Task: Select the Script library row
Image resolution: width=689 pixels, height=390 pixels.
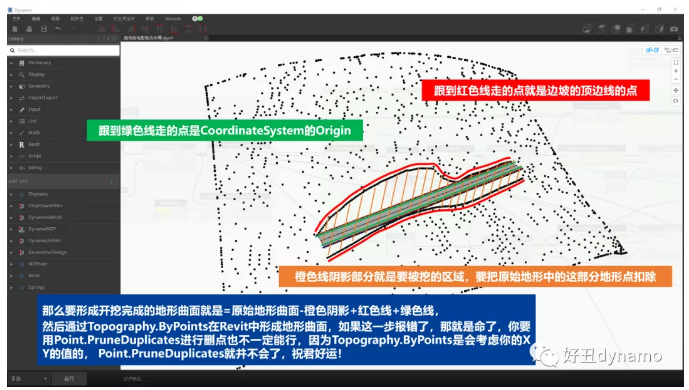Action: pos(63,156)
